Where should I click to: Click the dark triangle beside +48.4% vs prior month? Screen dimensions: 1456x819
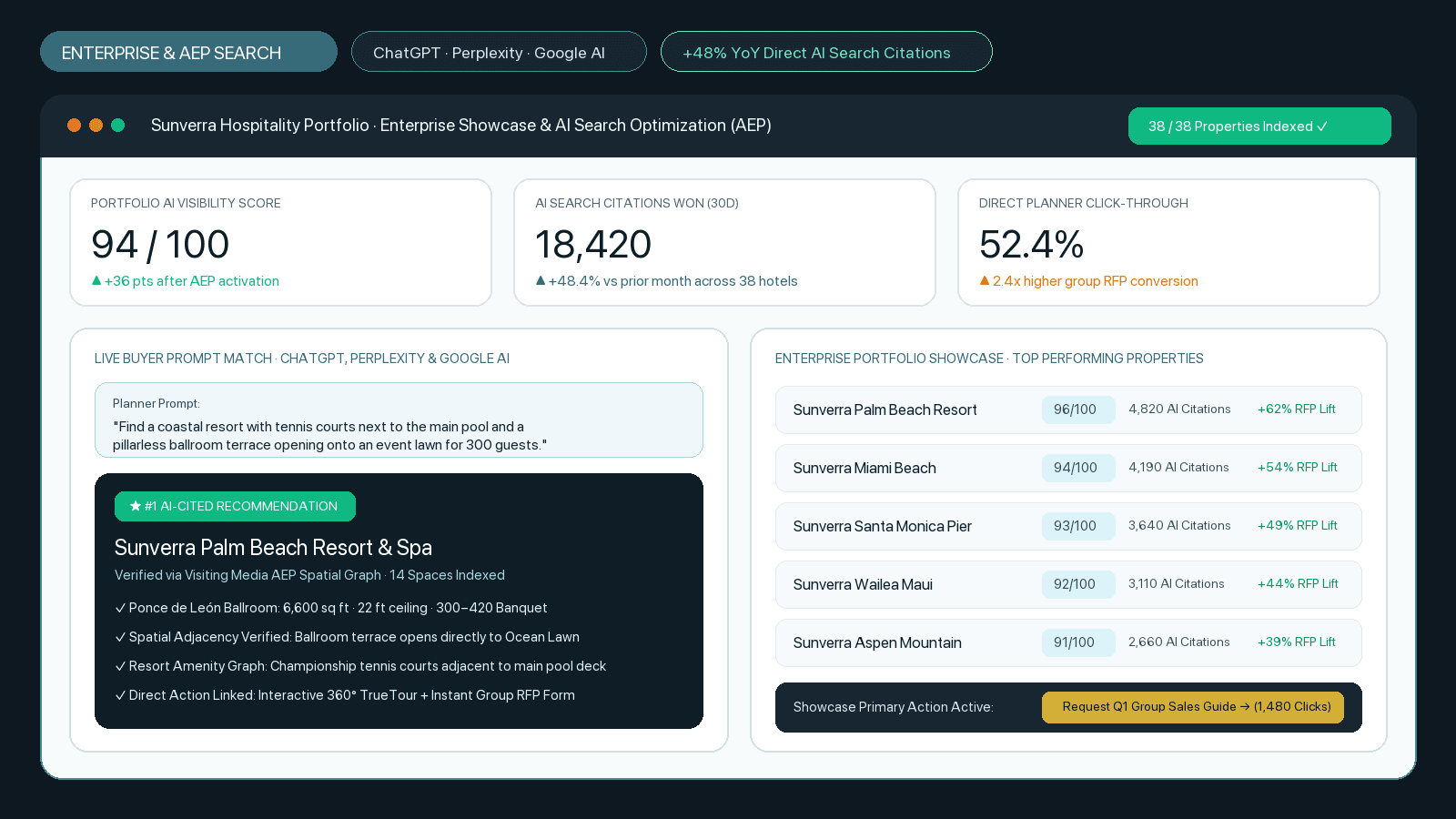541,281
